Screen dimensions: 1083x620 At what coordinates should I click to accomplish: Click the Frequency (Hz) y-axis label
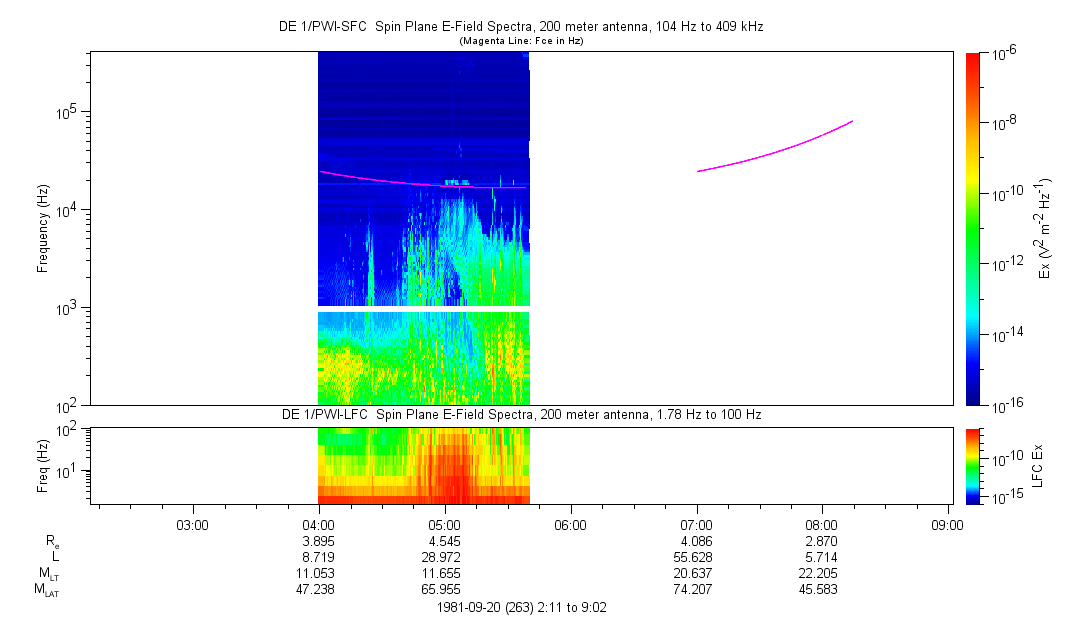click(43, 228)
